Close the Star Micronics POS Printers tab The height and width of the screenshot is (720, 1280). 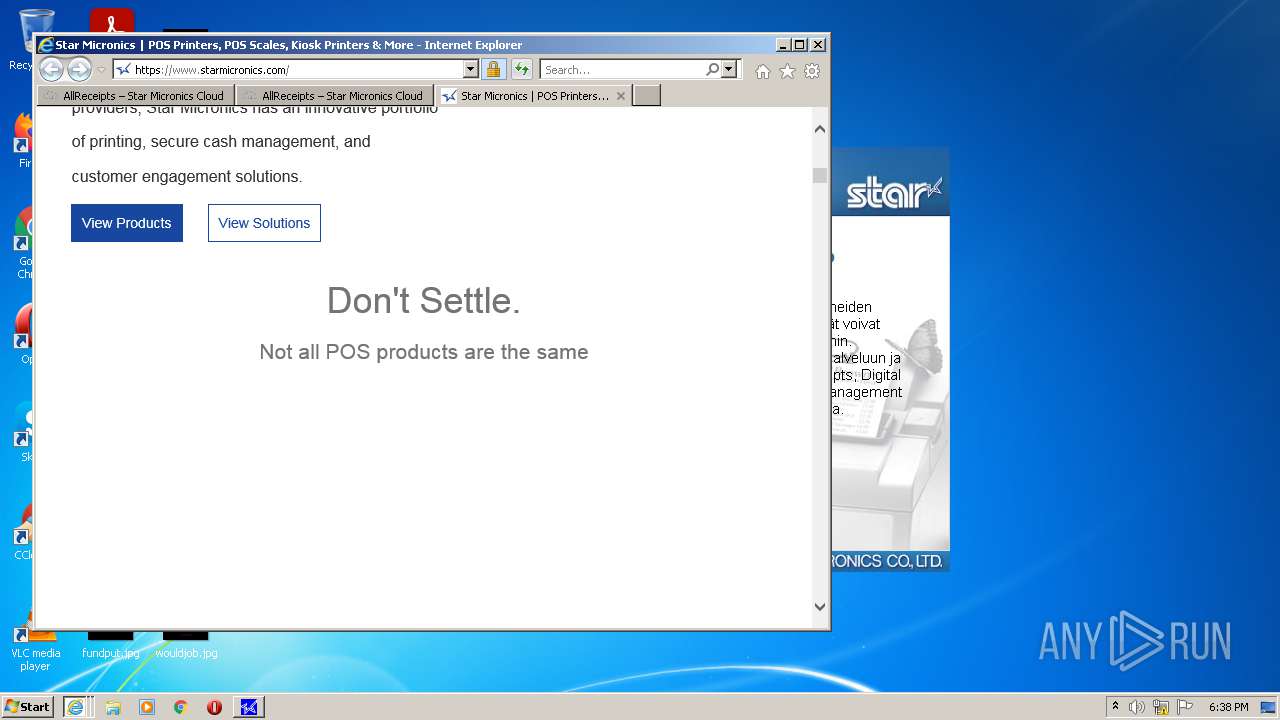[621, 96]
